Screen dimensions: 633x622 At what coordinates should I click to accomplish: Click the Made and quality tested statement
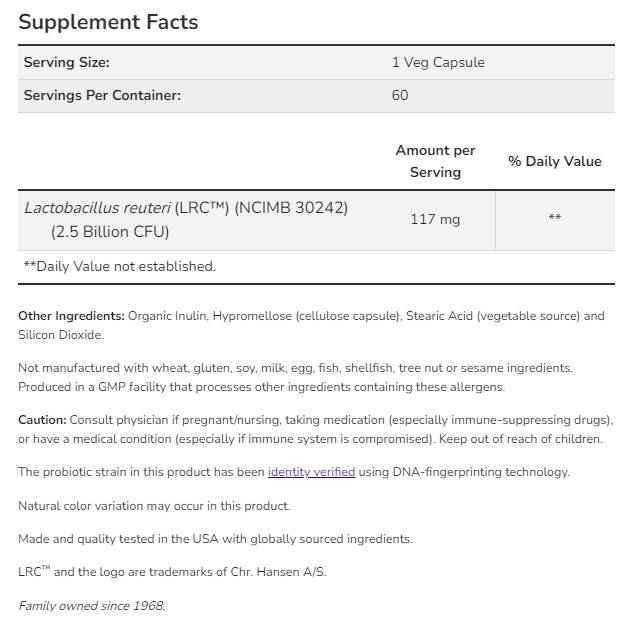tap(214, 539)
